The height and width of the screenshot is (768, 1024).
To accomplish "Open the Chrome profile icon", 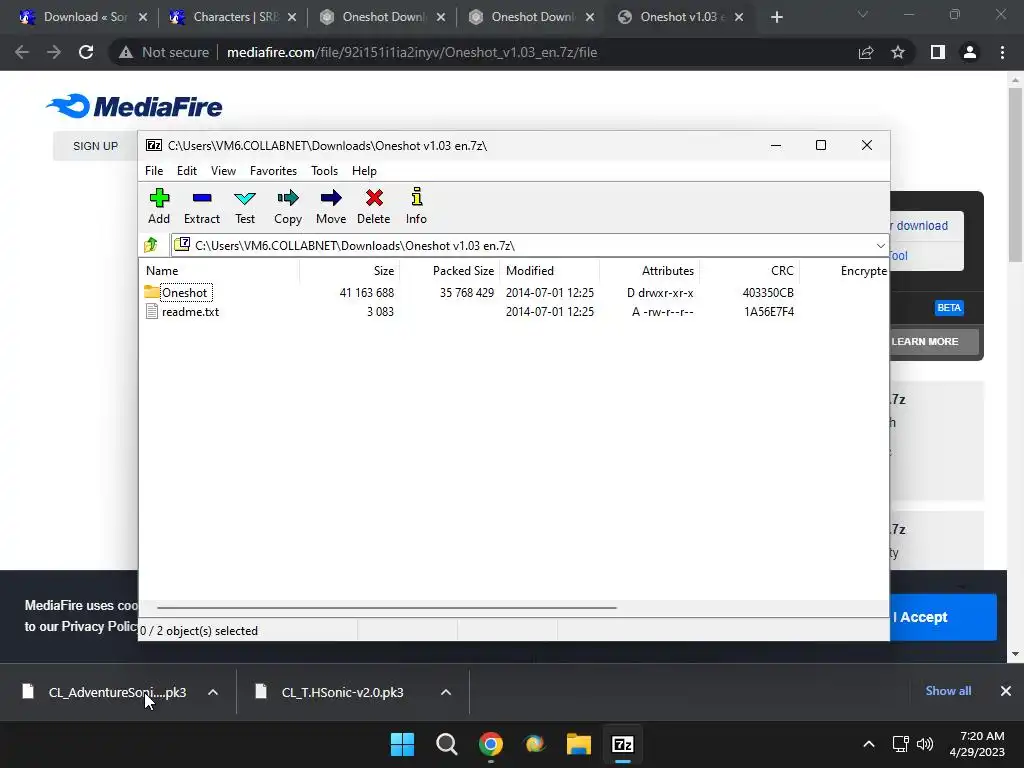I will [970, 52].
